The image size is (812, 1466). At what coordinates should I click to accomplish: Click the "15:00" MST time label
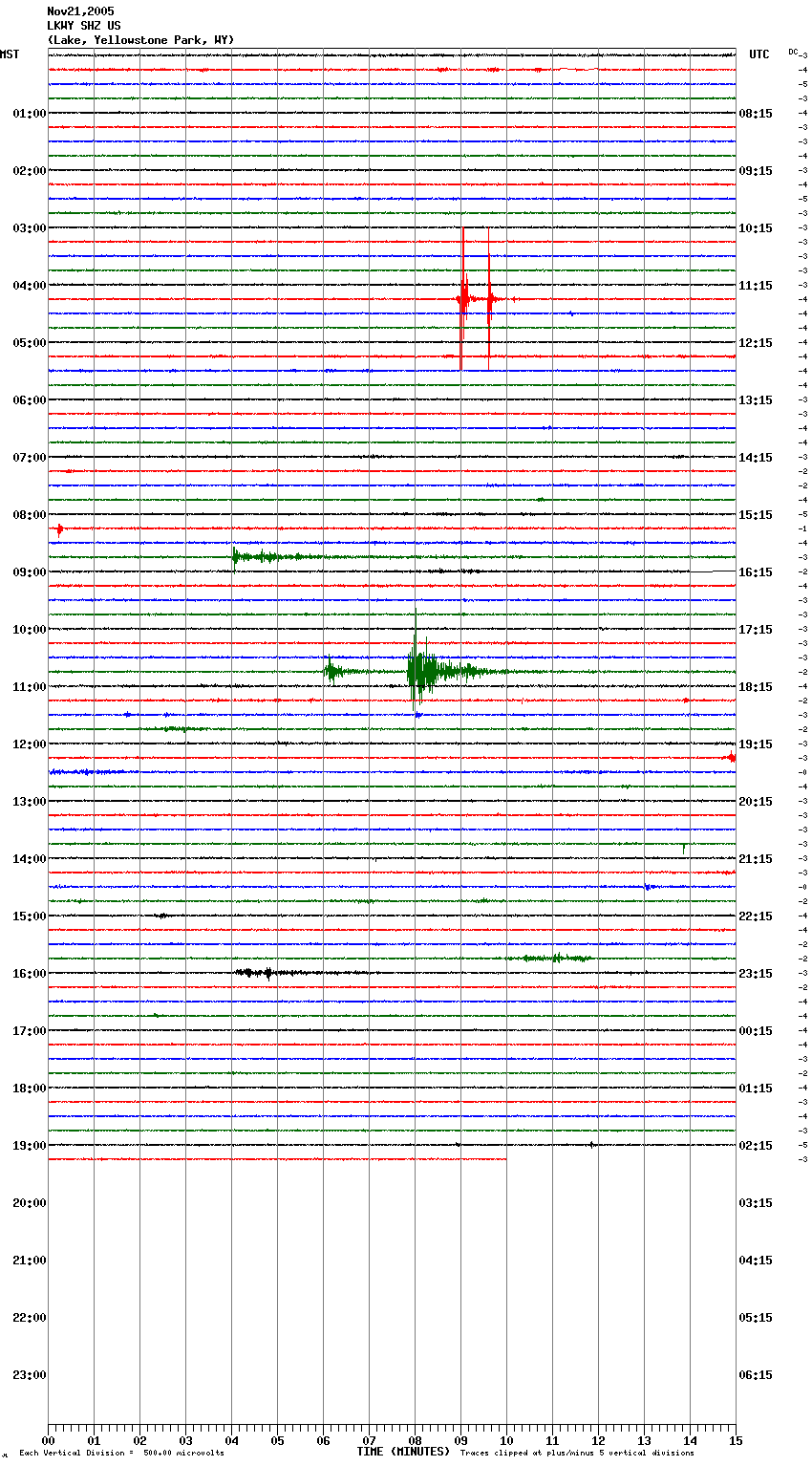click(30, 916)
